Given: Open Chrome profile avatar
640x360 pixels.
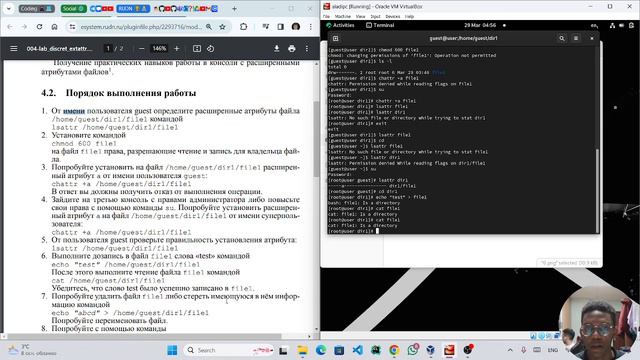Looking at the screenshot, I should click(x=296, y=27).
